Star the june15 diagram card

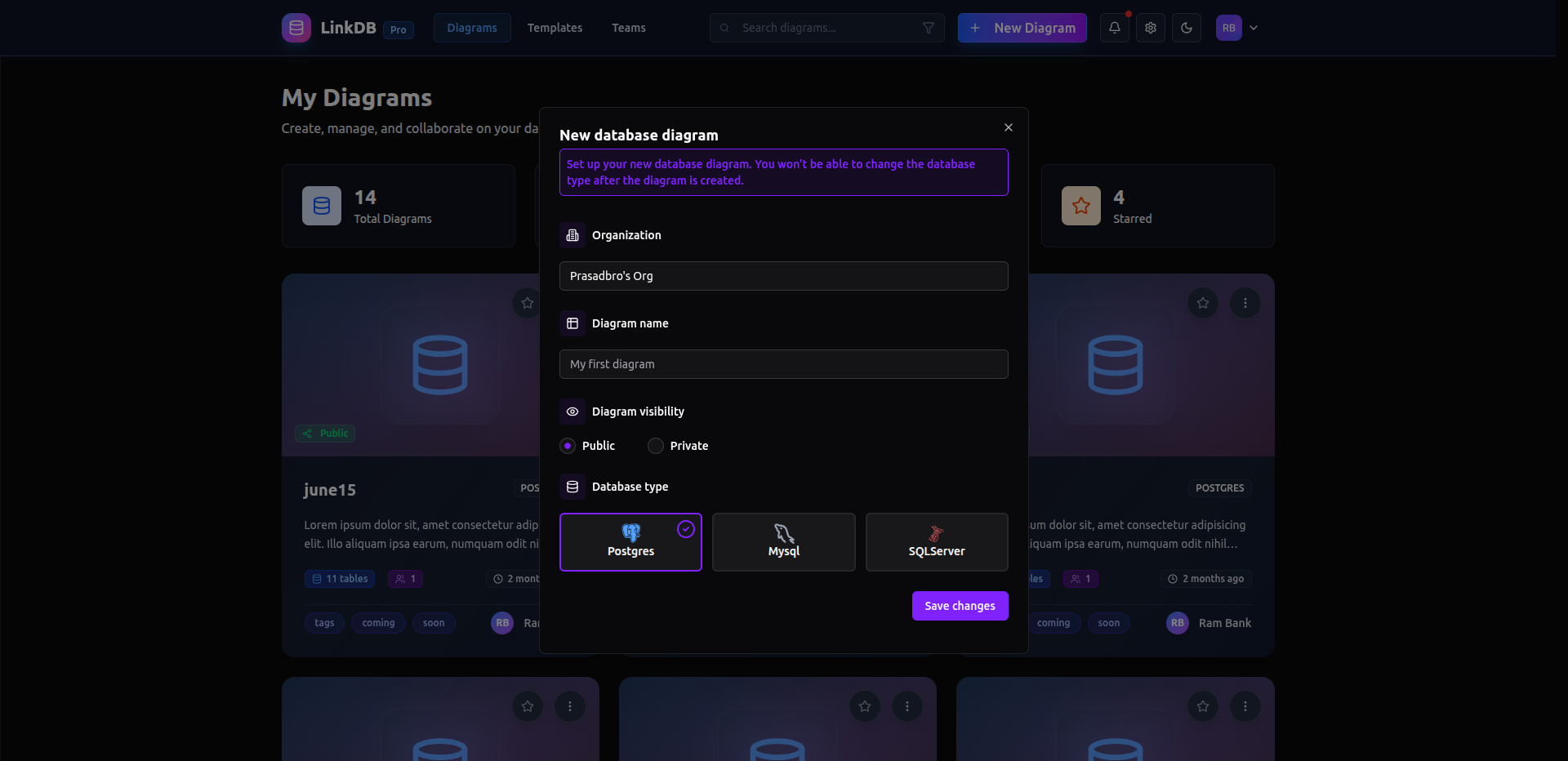tap(528, 303)
